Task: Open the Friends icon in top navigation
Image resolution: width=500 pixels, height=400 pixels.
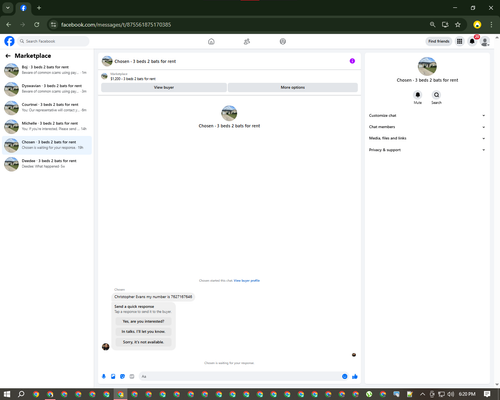Action: [247, 41]
